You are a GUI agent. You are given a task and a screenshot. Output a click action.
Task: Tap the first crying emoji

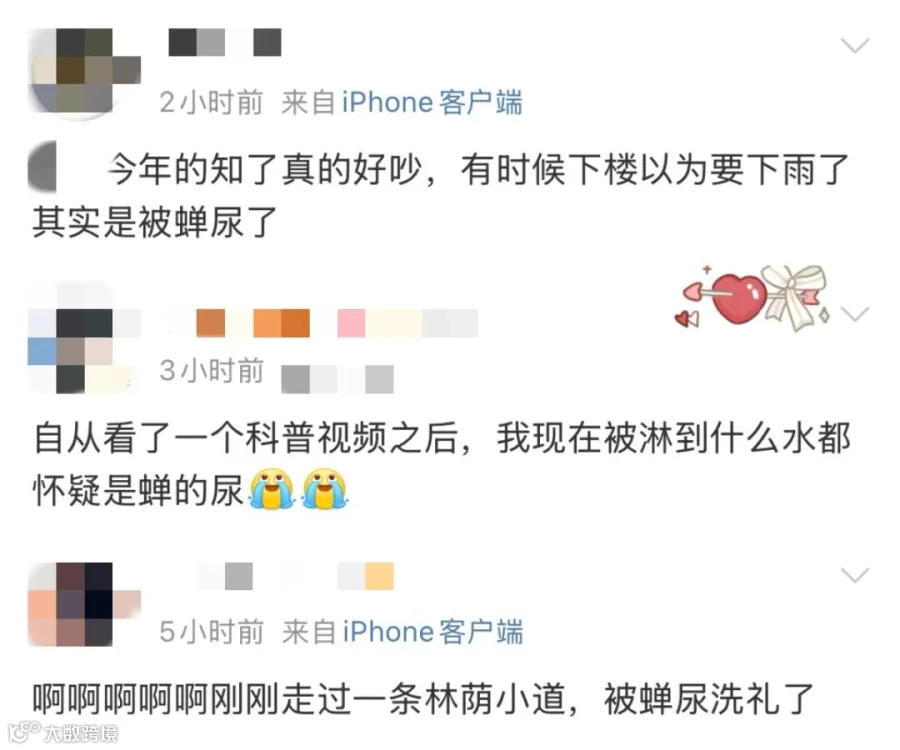271,489
